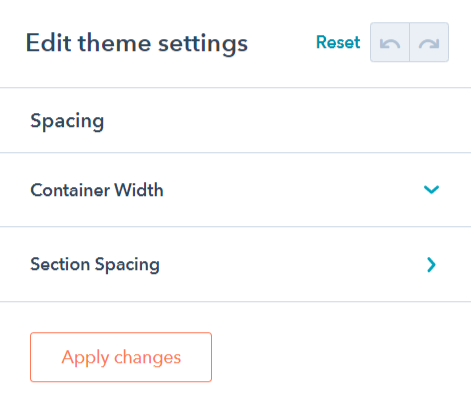
Task: Open Section Spacing via its right chevron
Action: coord(431,265)
